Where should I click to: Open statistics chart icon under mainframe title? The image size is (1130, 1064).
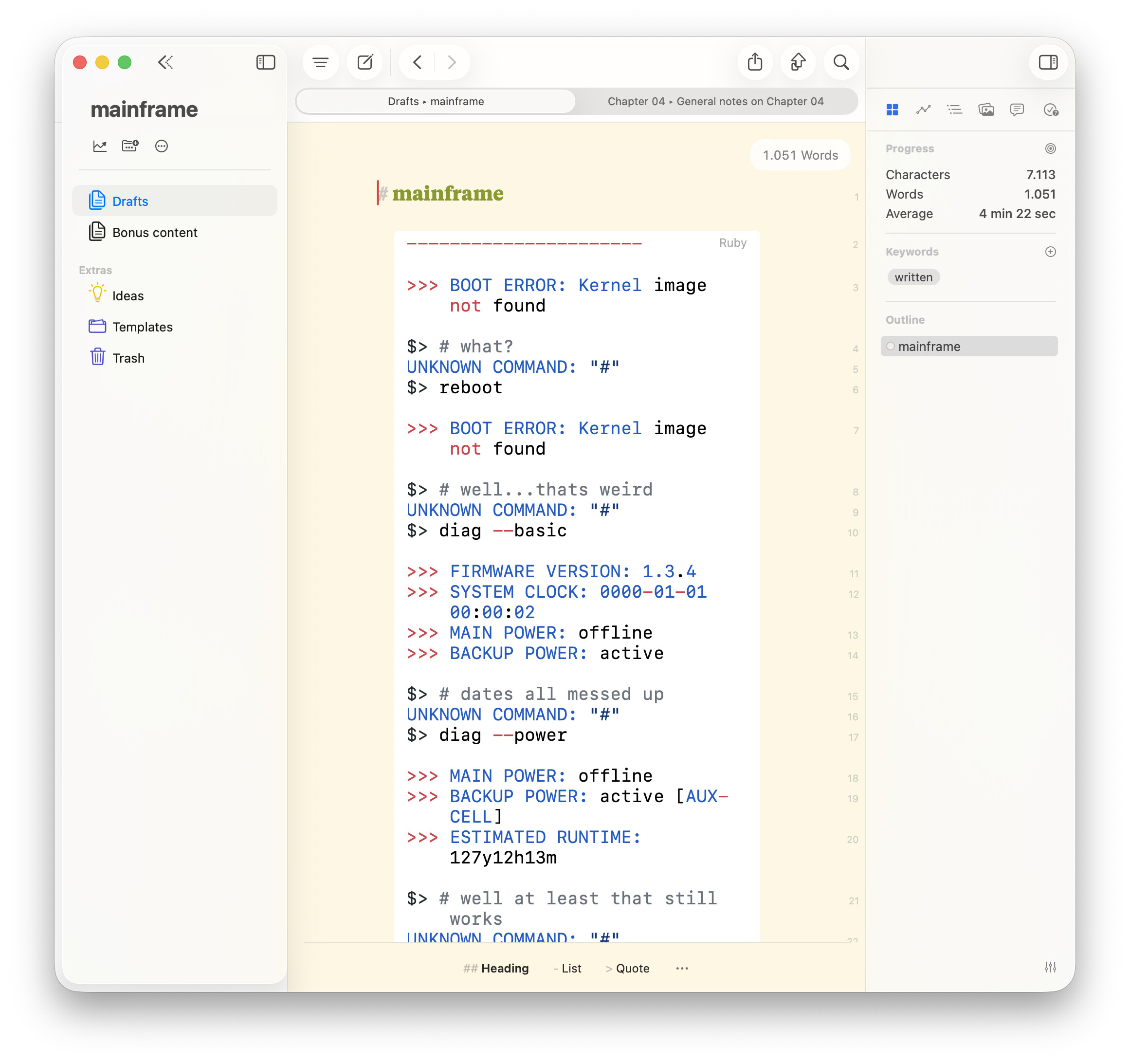[100, 147]
